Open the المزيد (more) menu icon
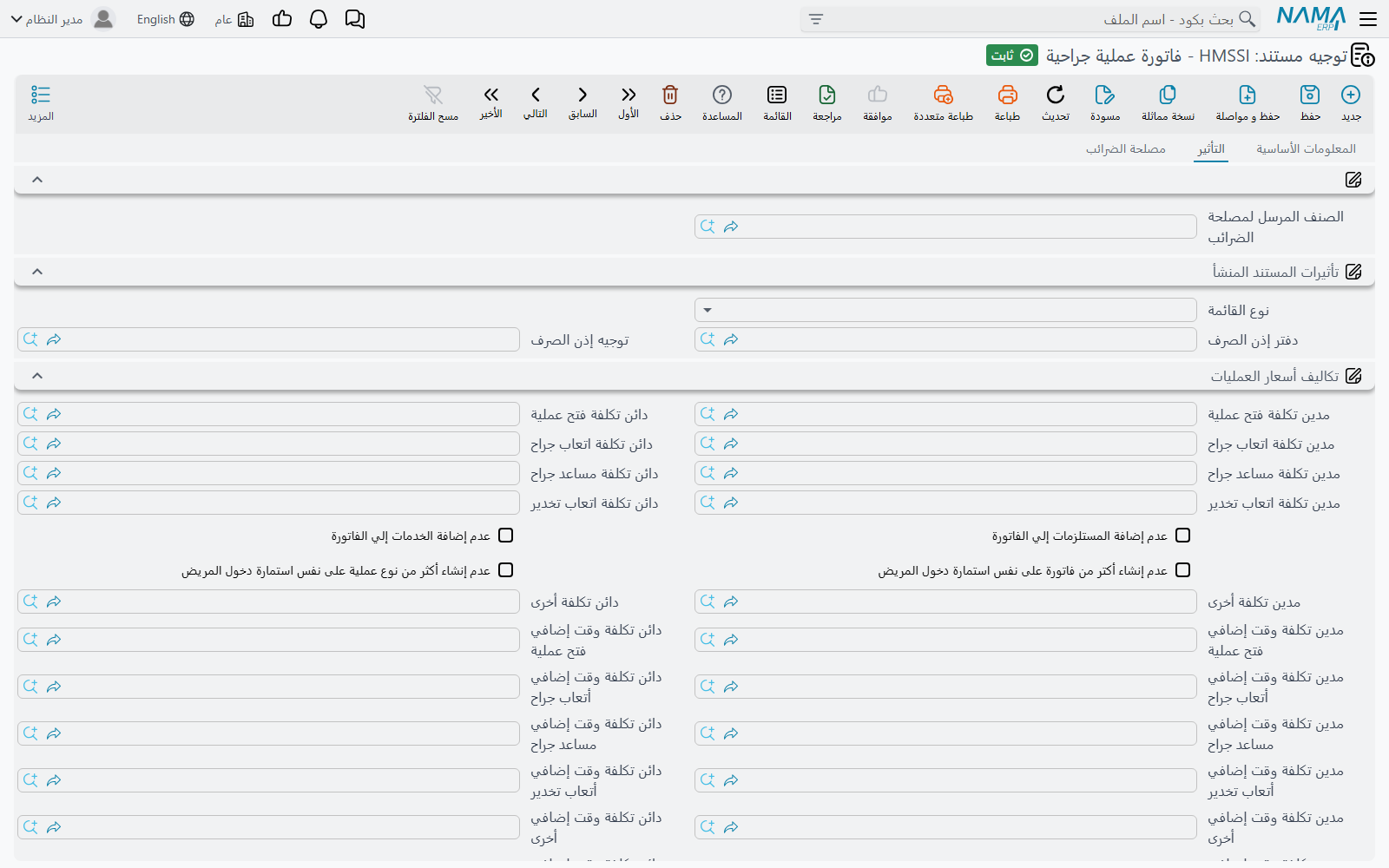 pos(41,95)
